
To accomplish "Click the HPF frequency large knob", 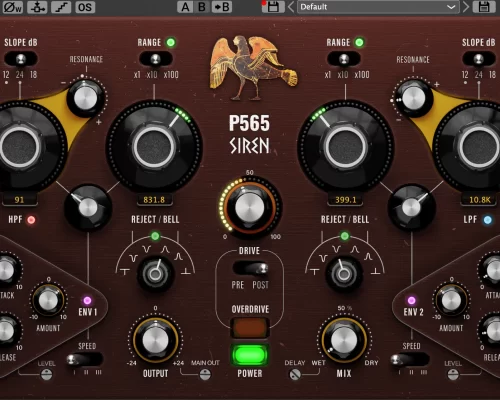I will tap(20, 147).
